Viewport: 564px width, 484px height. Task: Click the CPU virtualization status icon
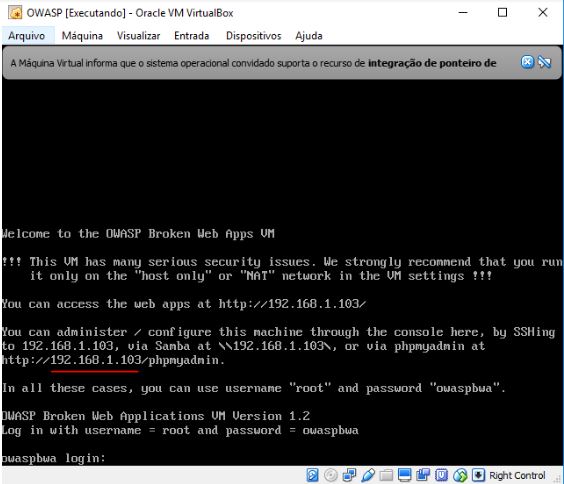441,475
